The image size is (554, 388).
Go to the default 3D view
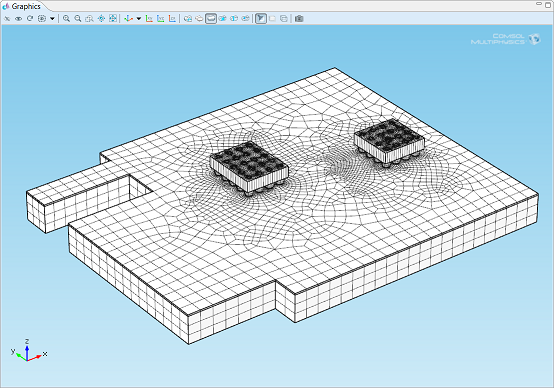(128, 19)
